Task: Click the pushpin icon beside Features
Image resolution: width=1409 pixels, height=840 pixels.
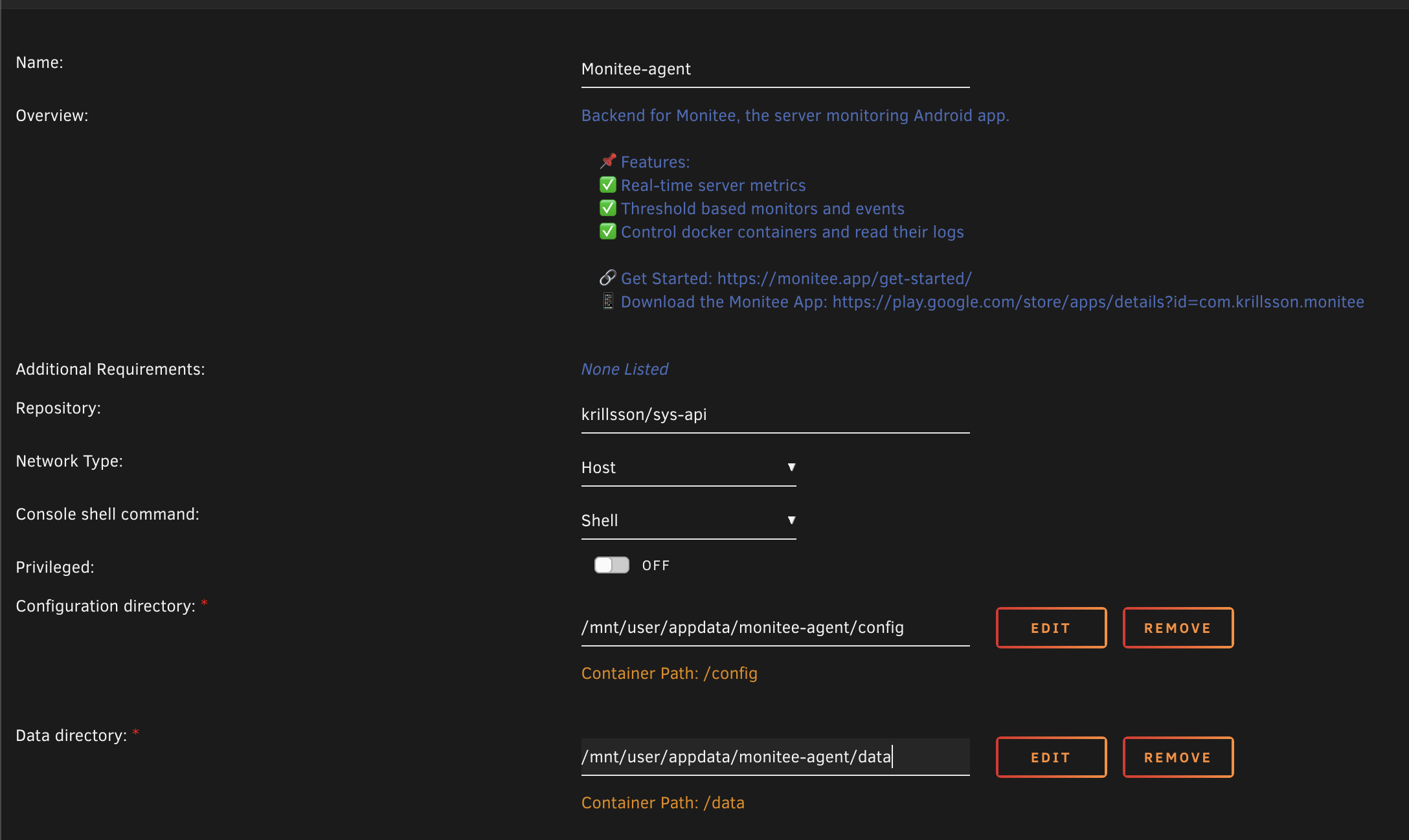Action: [607, 161]
